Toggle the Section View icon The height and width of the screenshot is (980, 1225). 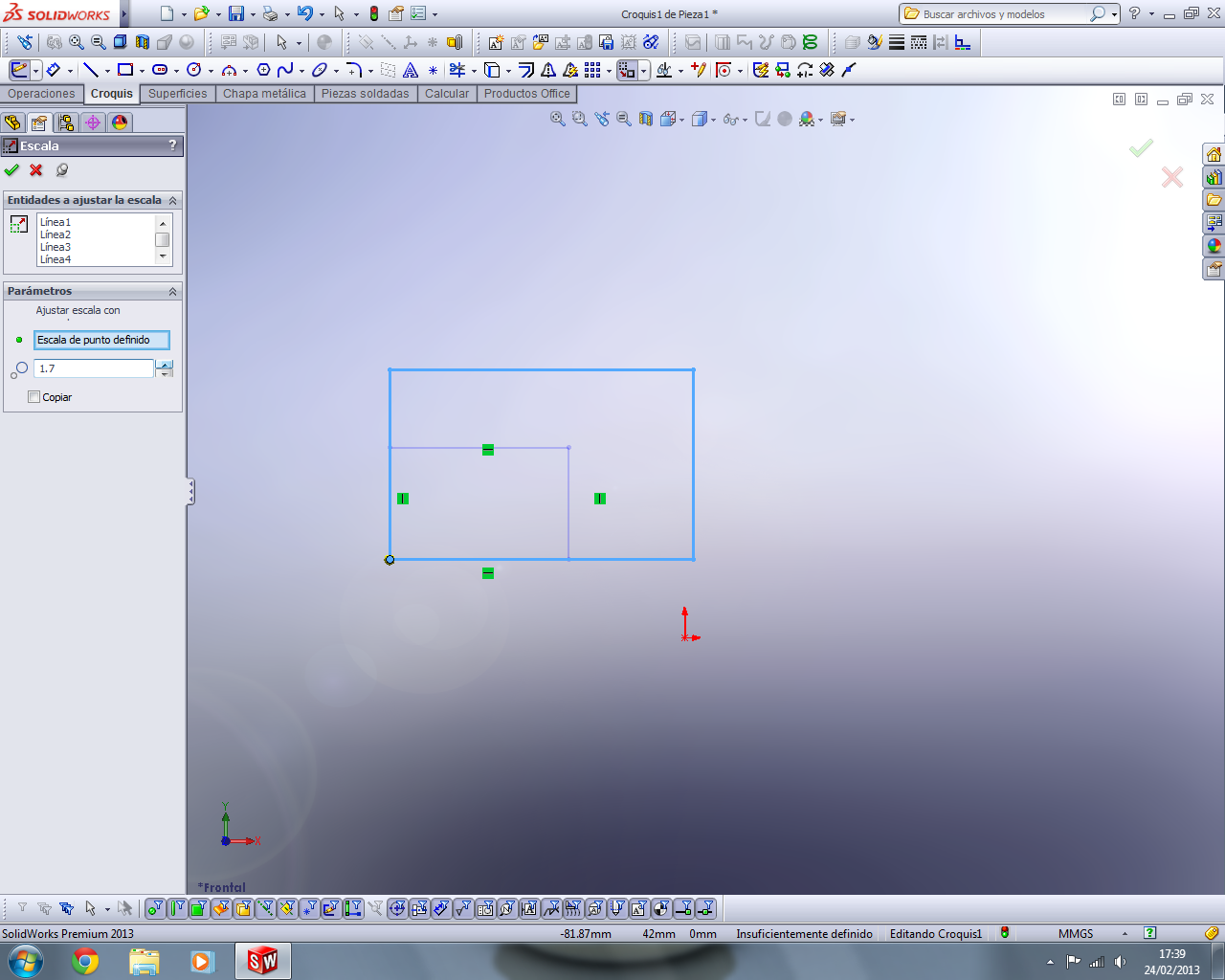[646, 119]
